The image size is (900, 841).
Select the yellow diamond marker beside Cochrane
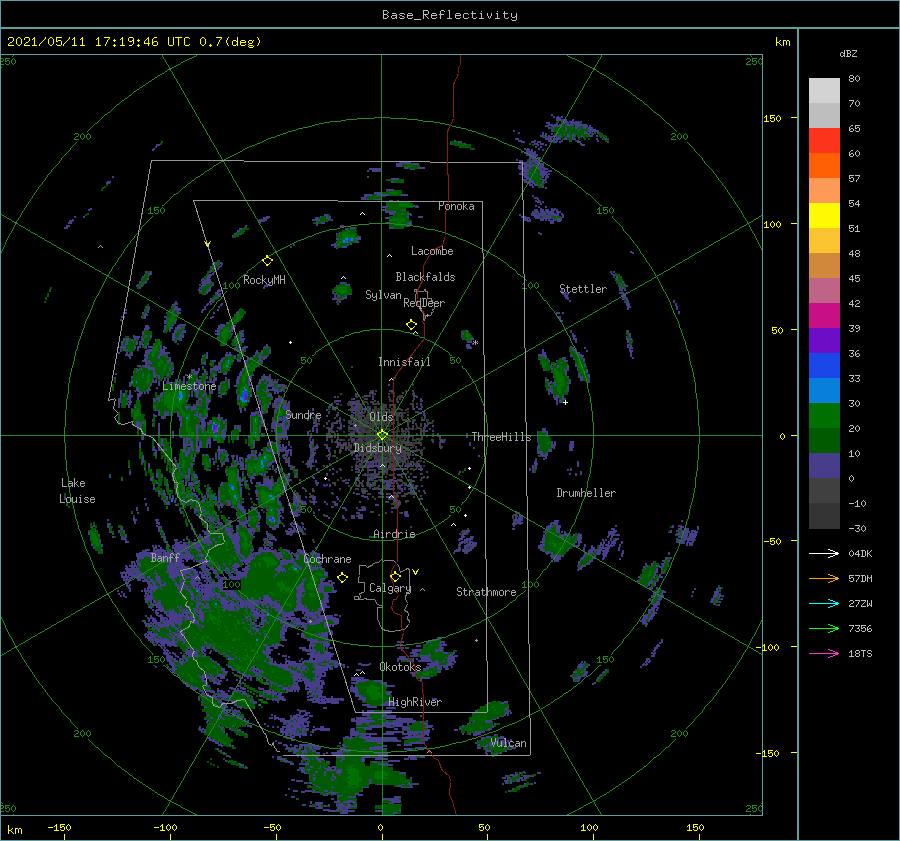pos(342,578)
